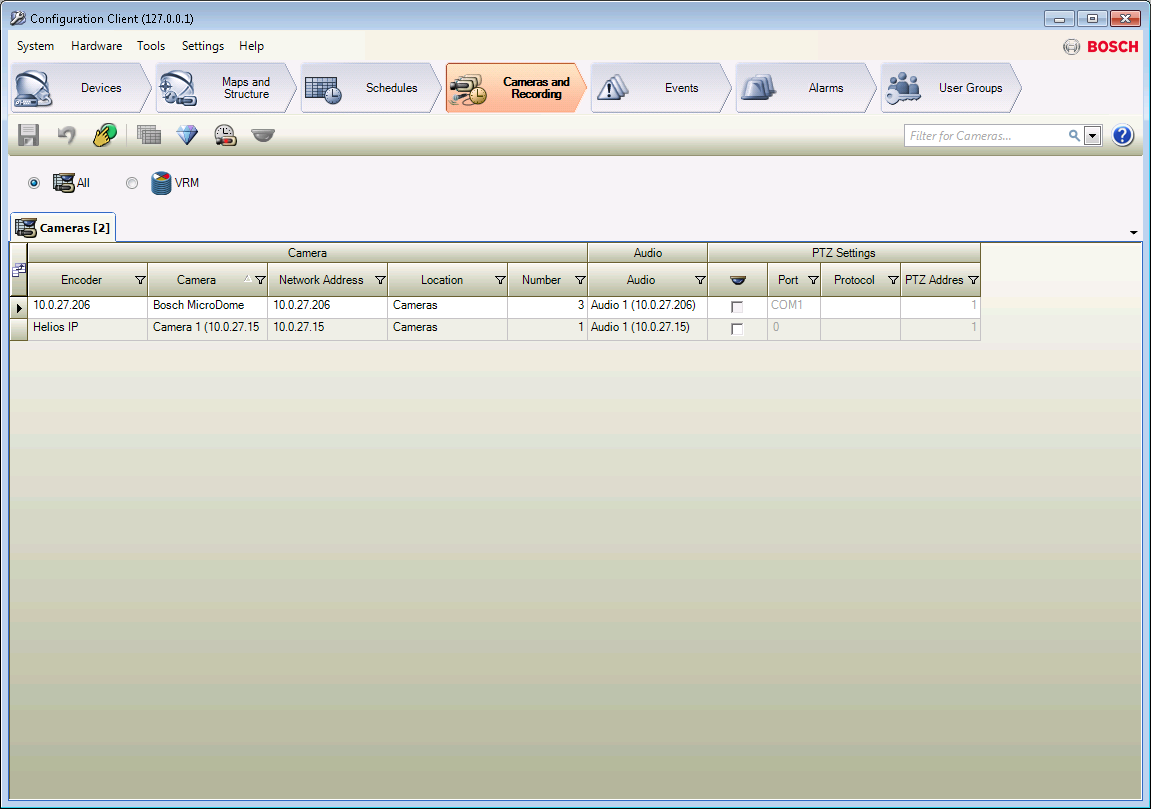Click the Undo arrow icon
Screen dimensions: 1152x809
(x=66, y=135)
